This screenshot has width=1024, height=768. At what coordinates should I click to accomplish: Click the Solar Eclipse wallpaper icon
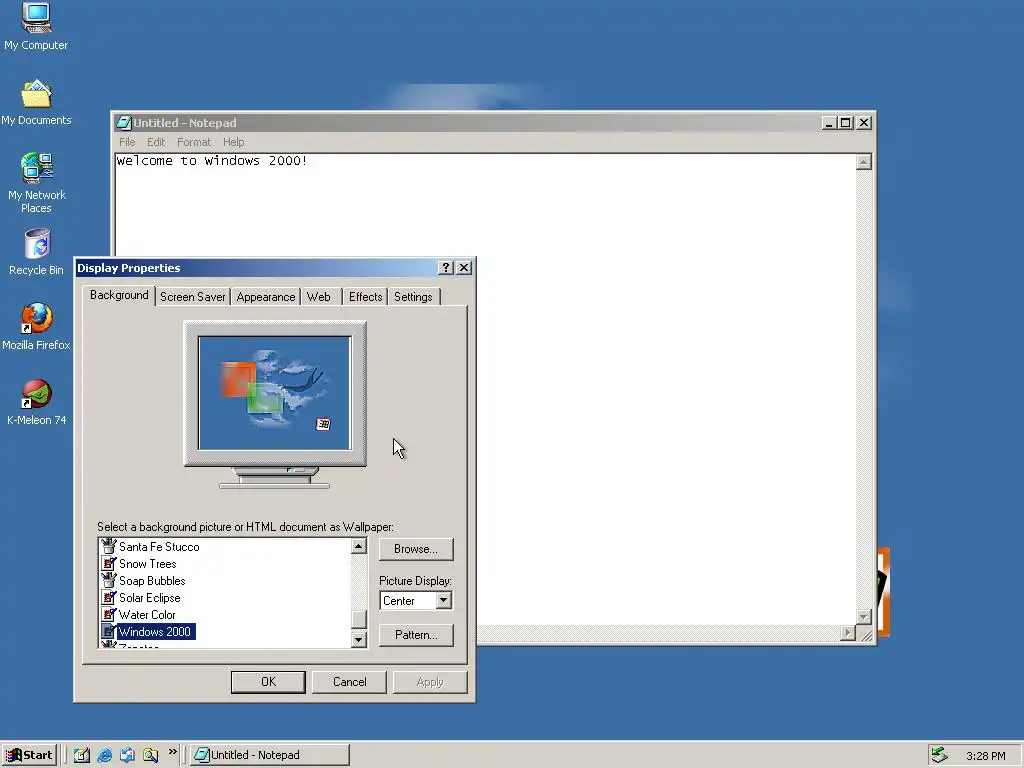point(108,597)
